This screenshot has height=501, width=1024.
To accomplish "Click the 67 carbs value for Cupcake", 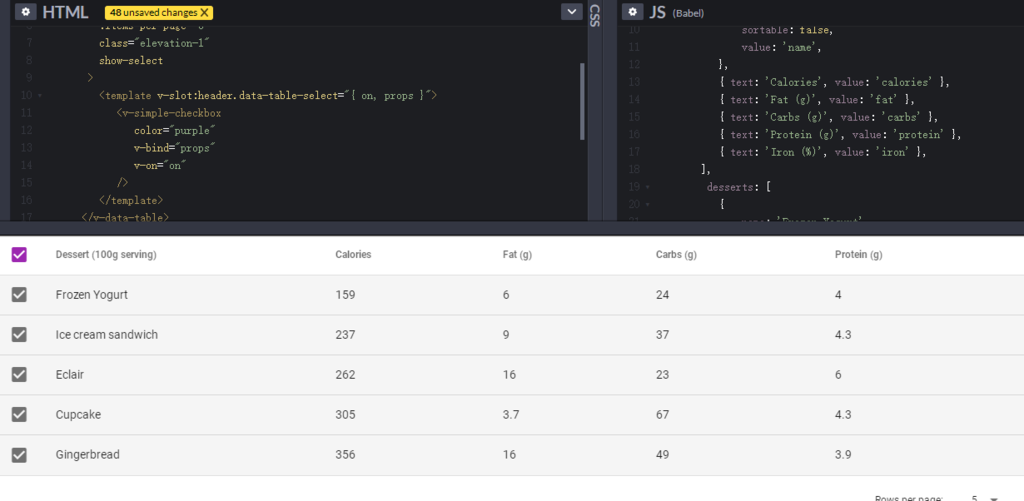I will 662,414.
